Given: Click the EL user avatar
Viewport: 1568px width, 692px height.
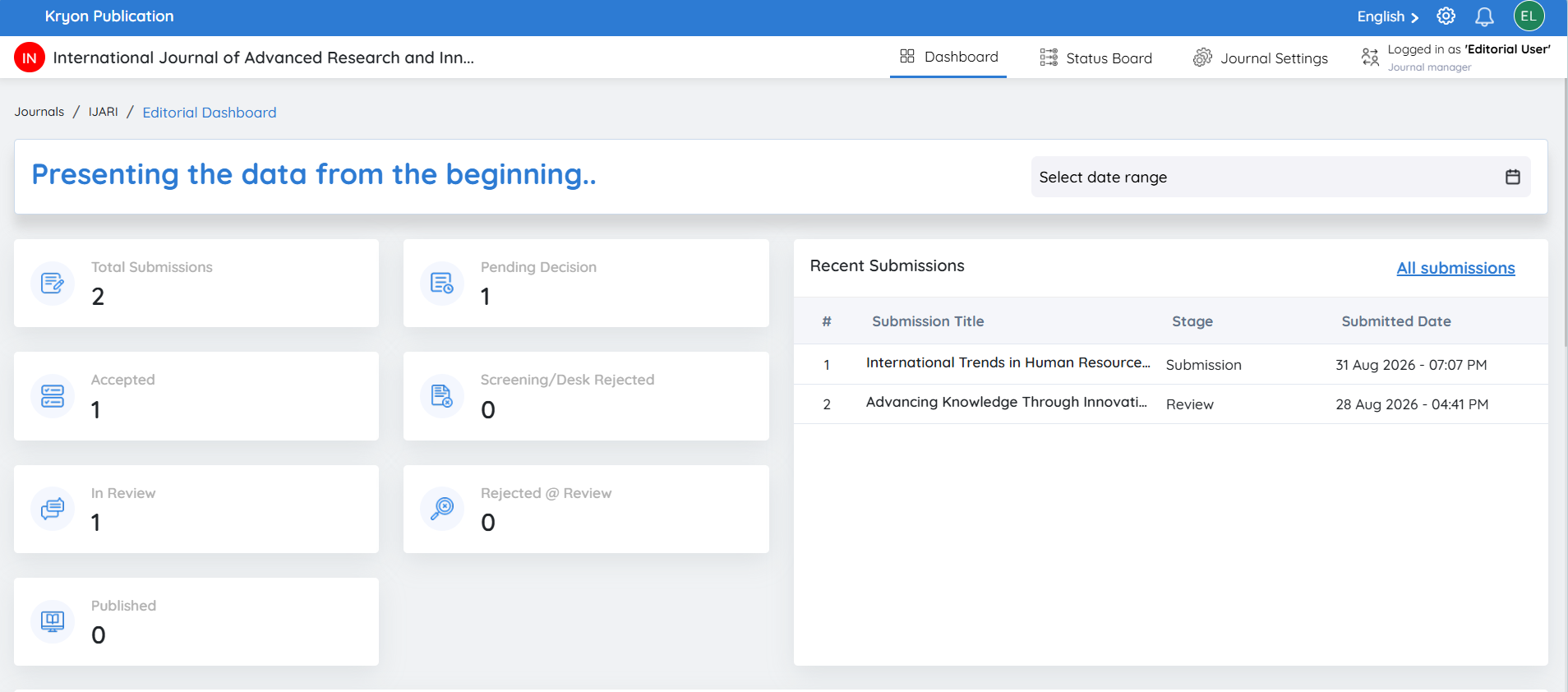Looking at the screenshot, I should (x=1529, y=16).
